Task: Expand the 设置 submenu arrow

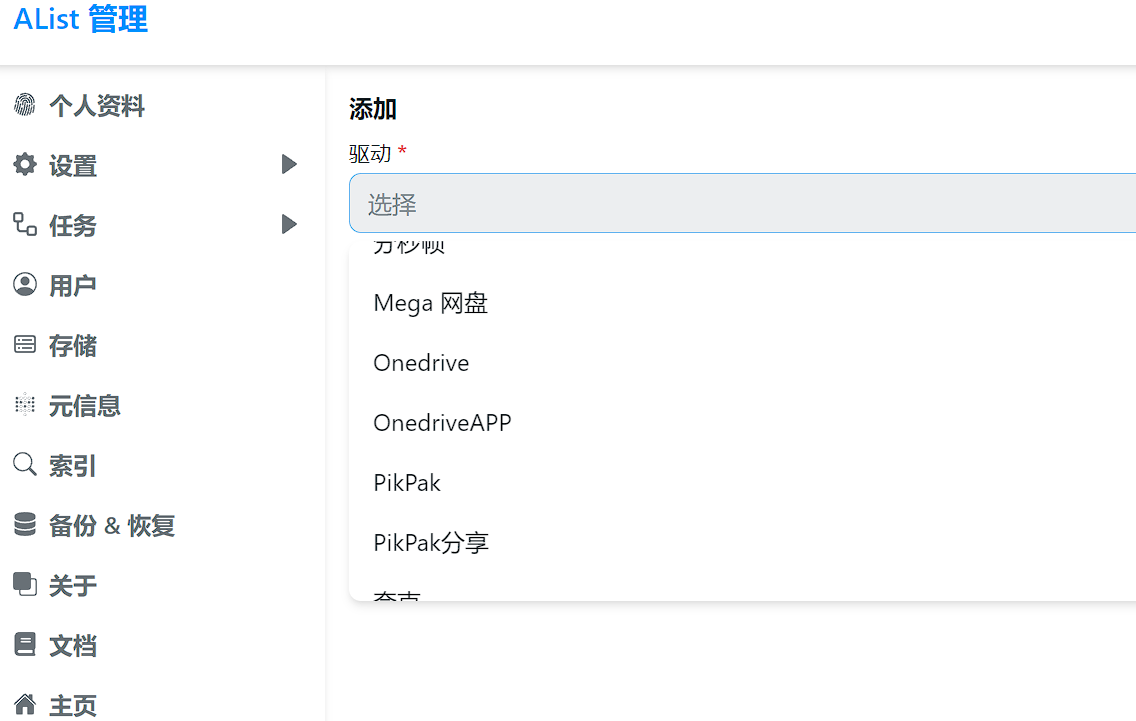Action: click(289, 165)
